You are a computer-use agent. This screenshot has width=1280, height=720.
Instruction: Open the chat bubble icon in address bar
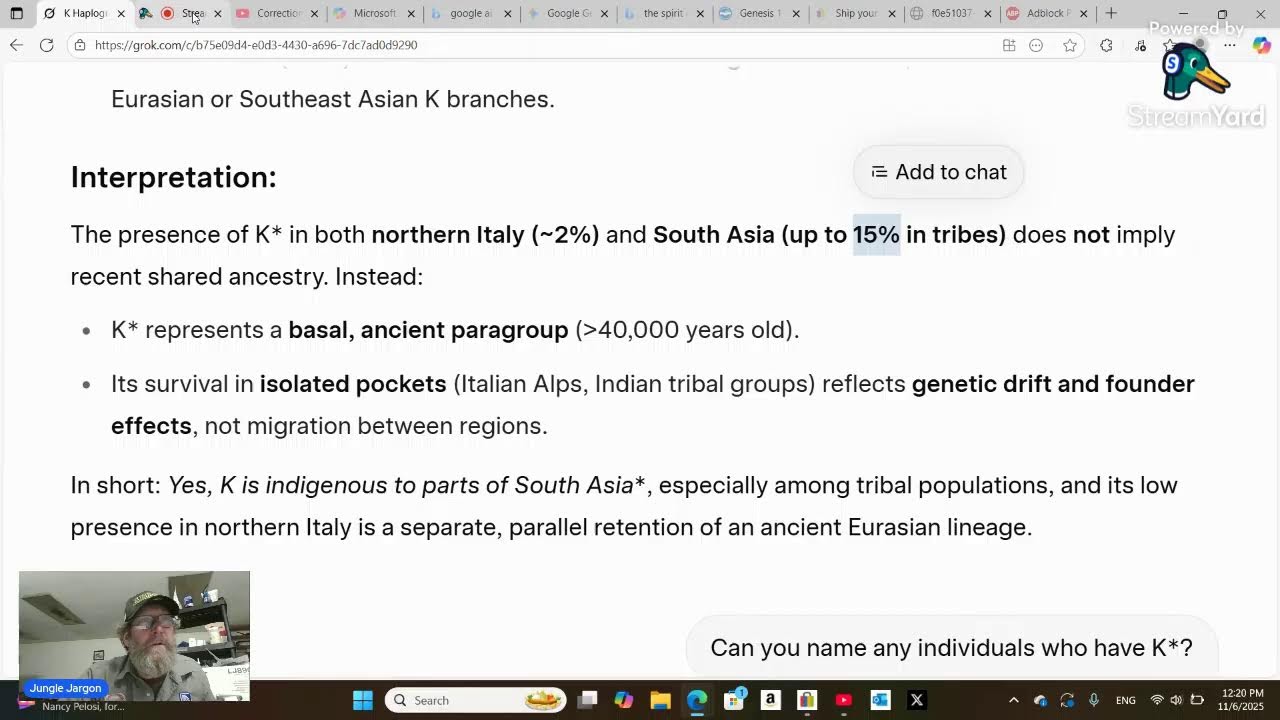1036,45
